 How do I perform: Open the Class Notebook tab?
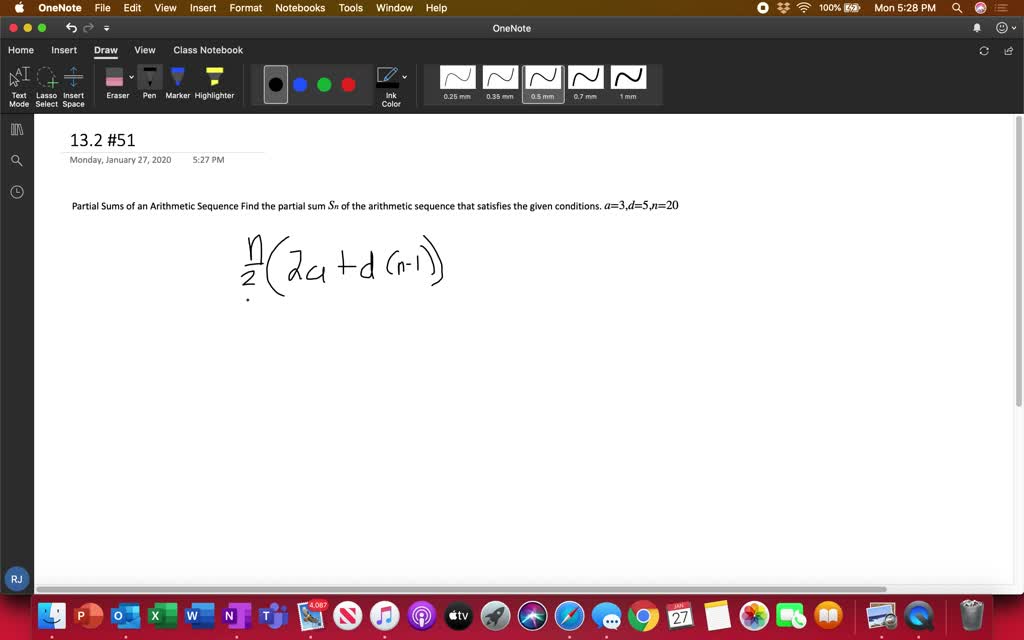pos(208,50)
